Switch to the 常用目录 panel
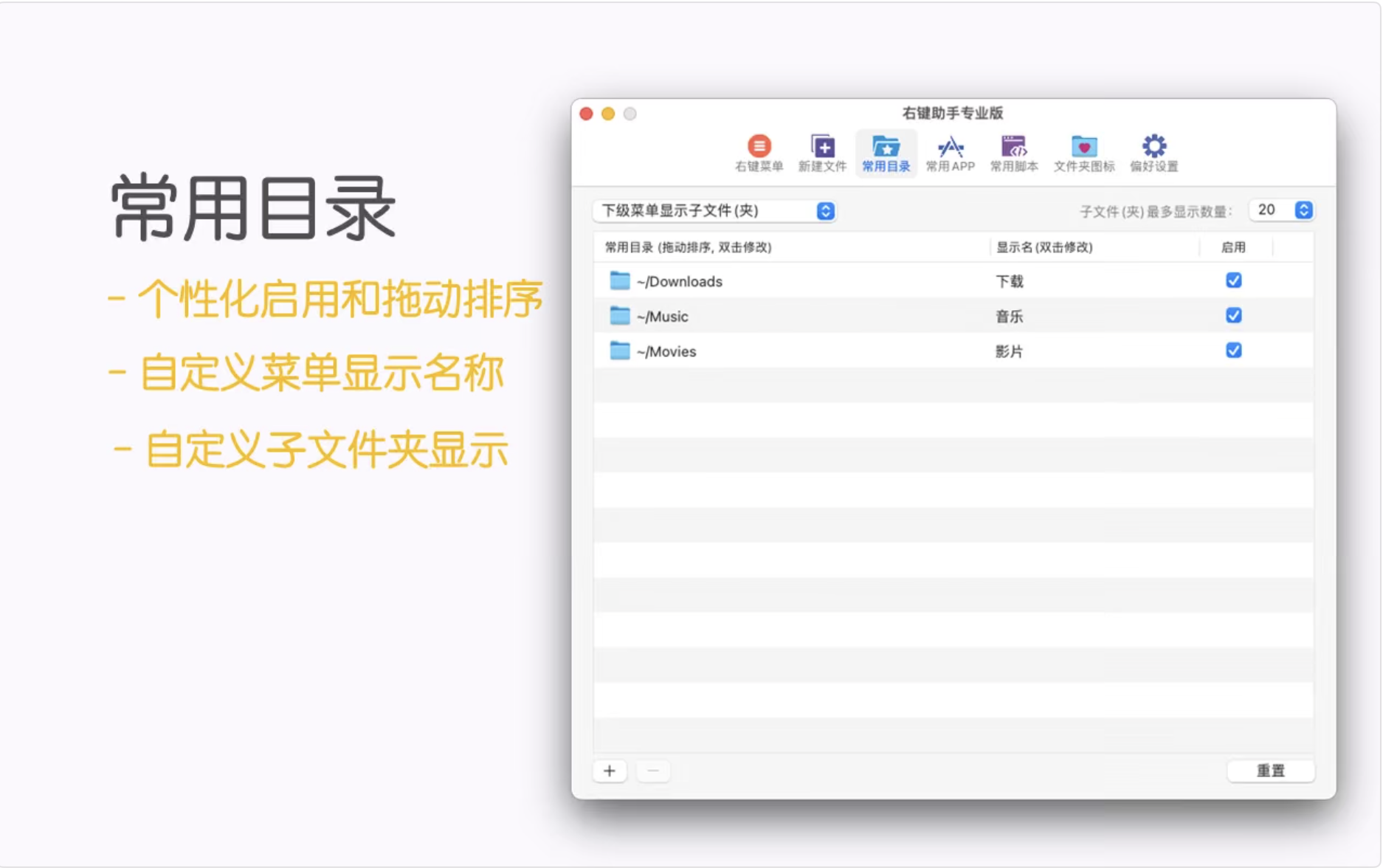Viewport: 1383px width, 868px height. tap(886, 151)
